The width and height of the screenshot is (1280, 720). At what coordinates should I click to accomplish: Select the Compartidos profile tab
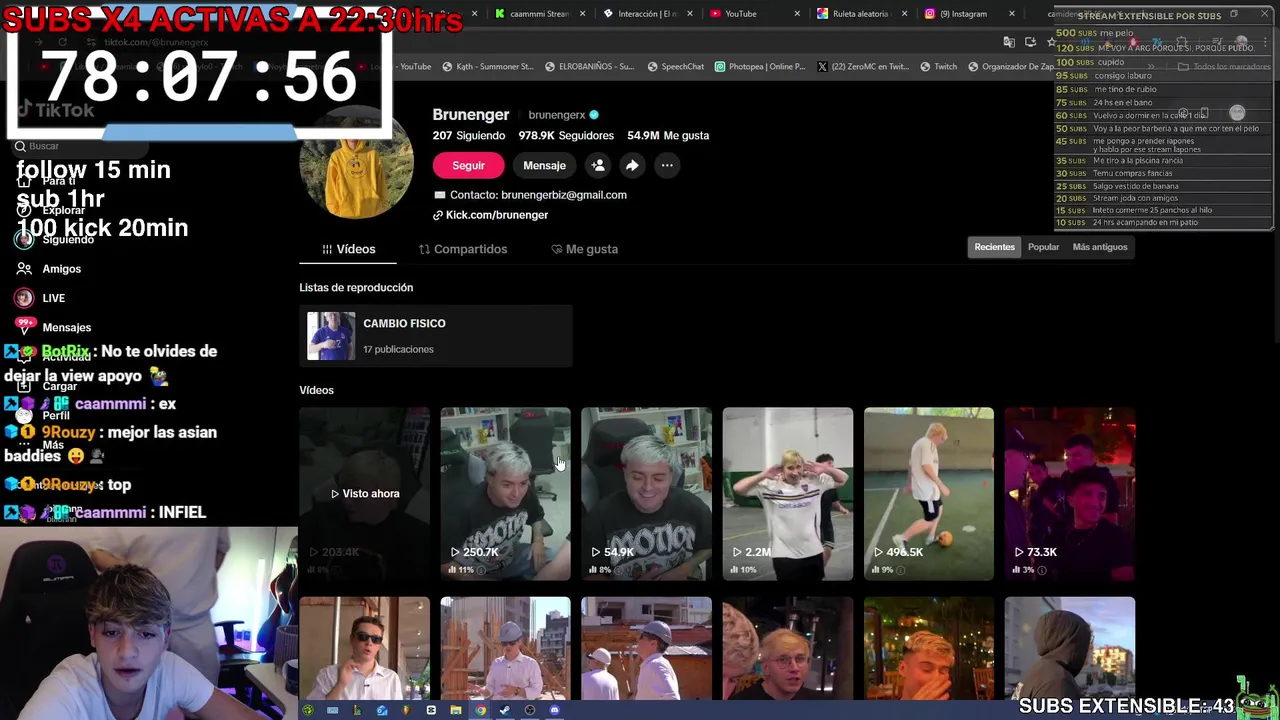(x=463, y=249)
